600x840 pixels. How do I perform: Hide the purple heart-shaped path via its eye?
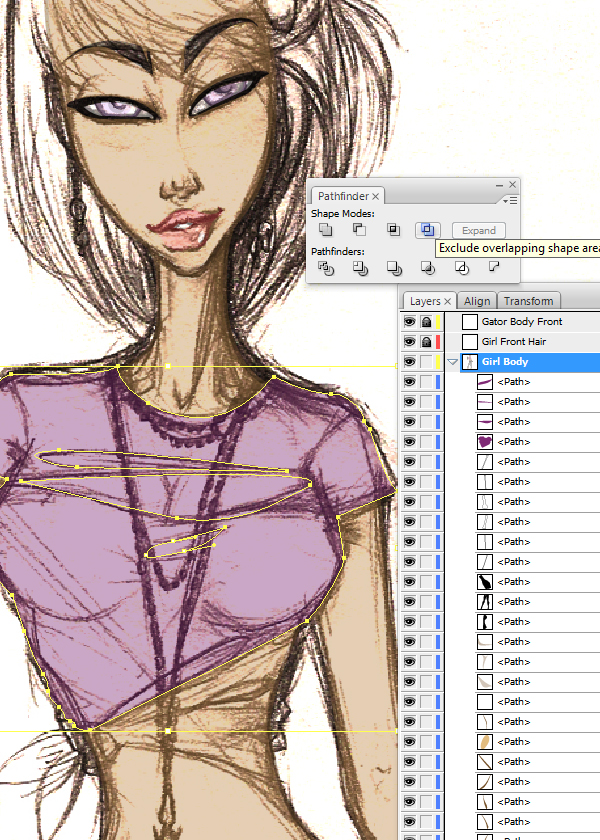[410, 442]
